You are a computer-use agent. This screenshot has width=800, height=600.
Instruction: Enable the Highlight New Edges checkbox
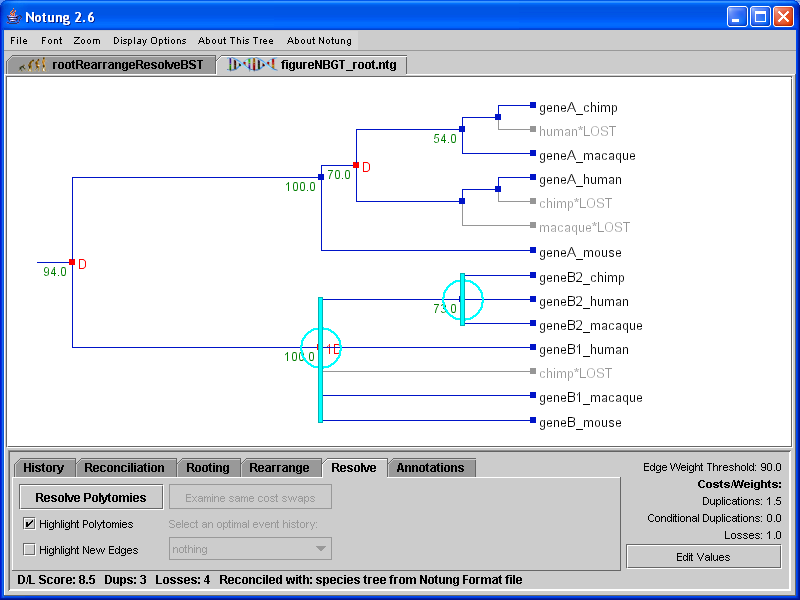(29, 549)
